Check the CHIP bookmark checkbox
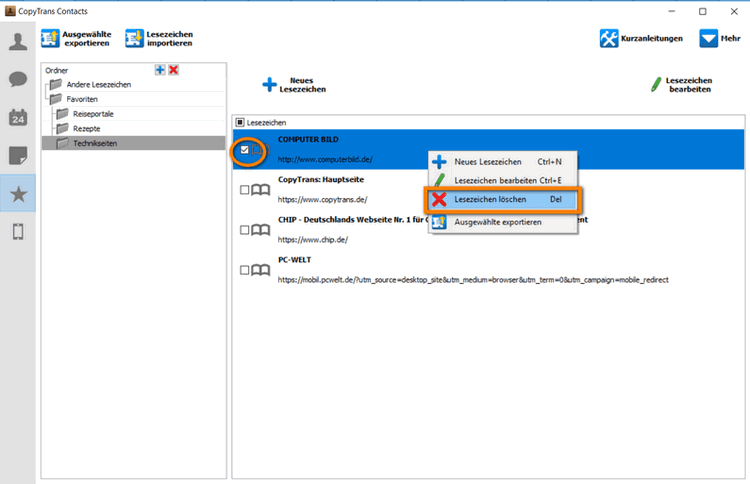 pos(244,230)
